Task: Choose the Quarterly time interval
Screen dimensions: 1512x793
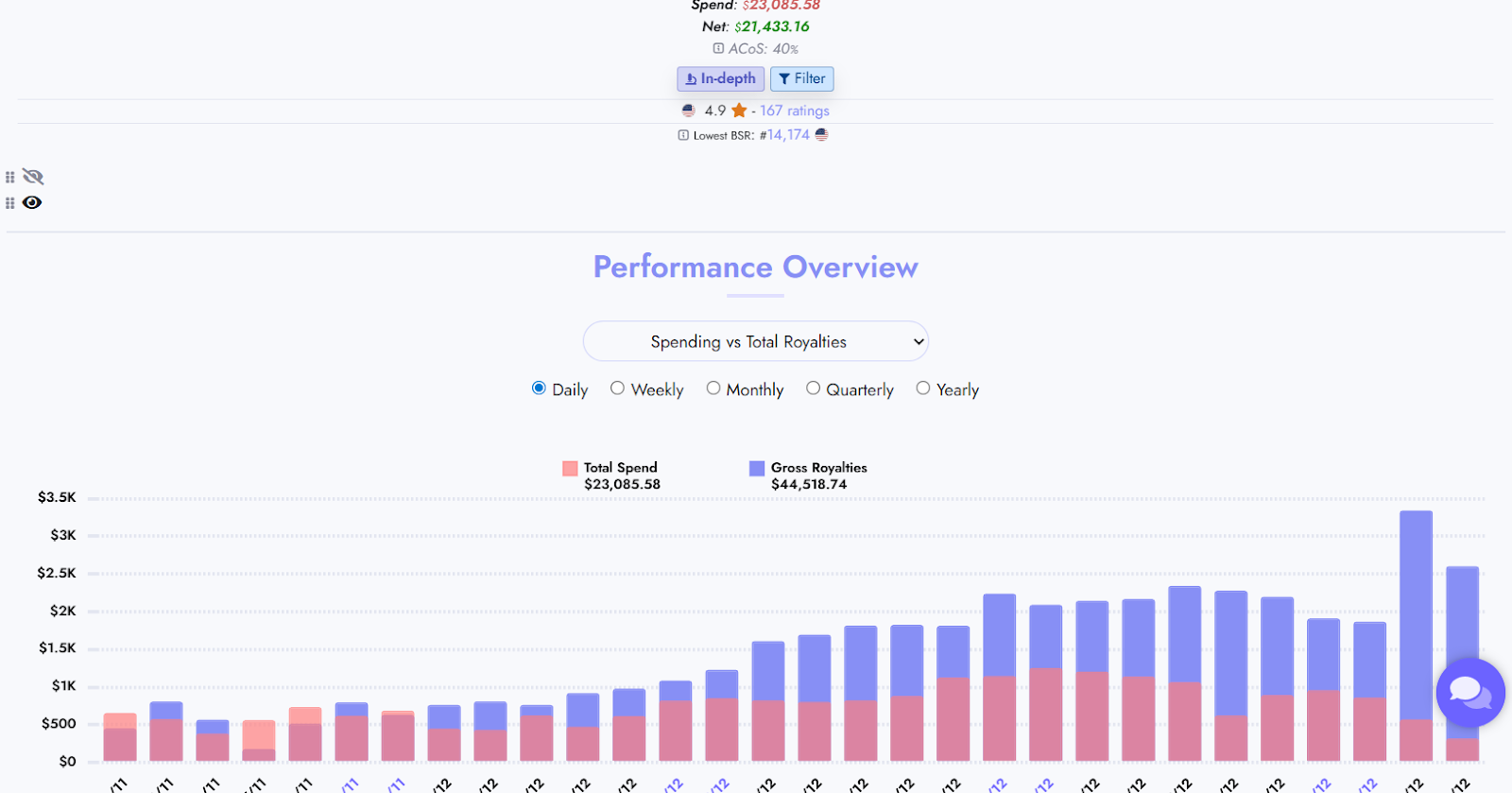Action: pos(813,388)
